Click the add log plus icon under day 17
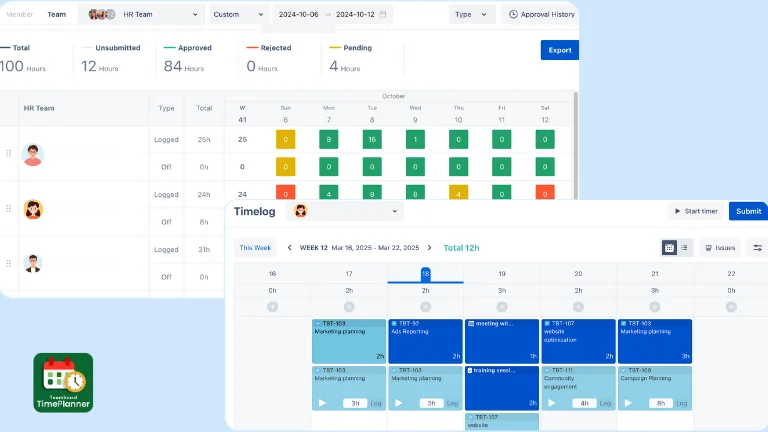Viewport: 768px width, 432px height. click(349, 306)
